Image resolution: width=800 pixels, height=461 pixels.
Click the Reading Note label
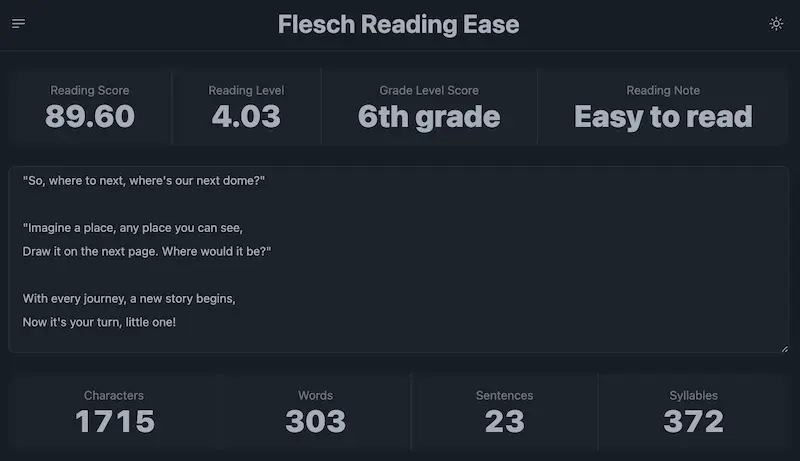[663, 90]
